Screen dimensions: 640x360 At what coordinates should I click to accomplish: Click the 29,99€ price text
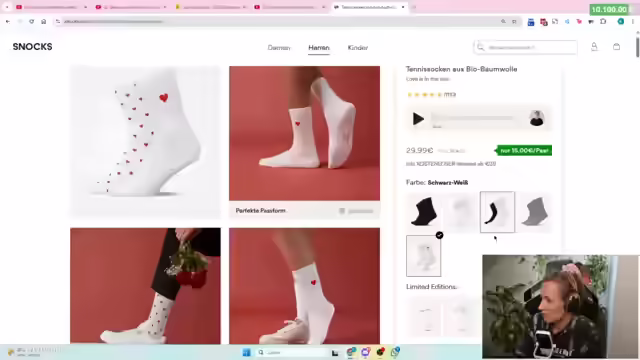click(419, 151)
